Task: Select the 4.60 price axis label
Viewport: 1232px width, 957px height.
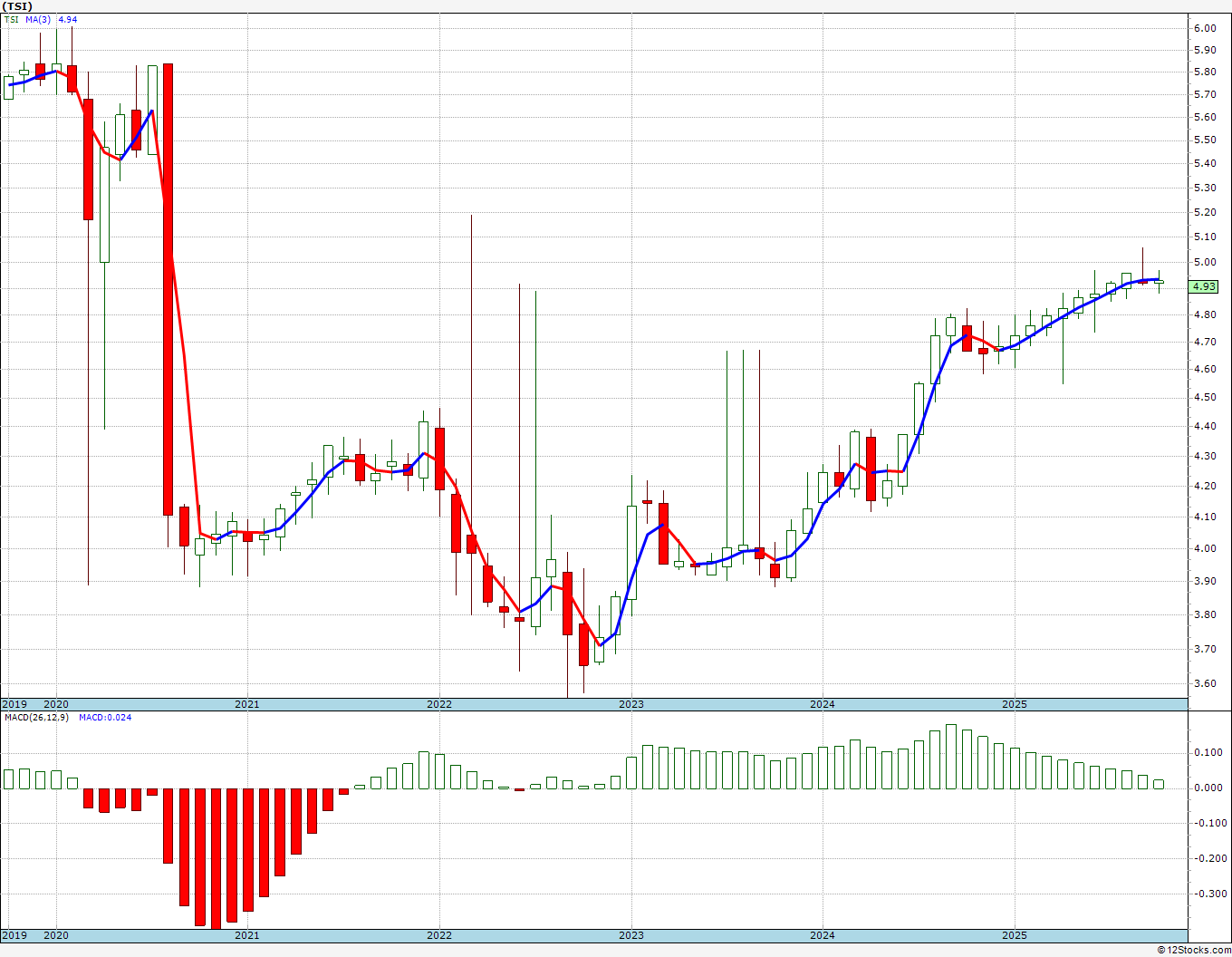Action: coord(1205,369)
